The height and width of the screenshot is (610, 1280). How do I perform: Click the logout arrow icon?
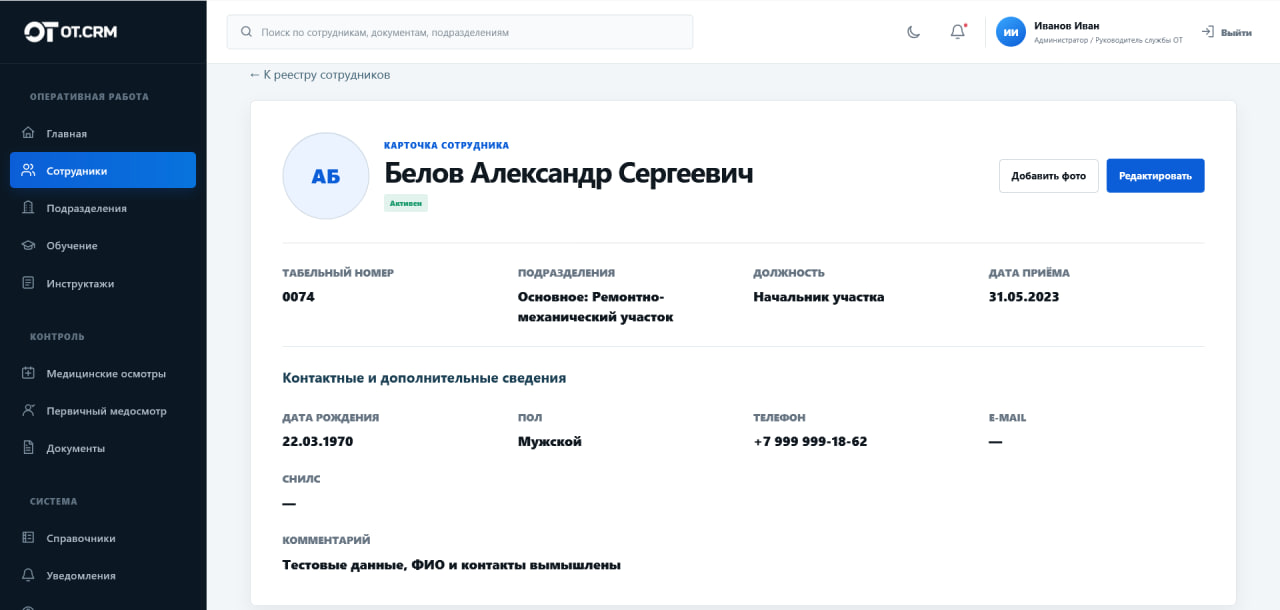[1207, 32]
